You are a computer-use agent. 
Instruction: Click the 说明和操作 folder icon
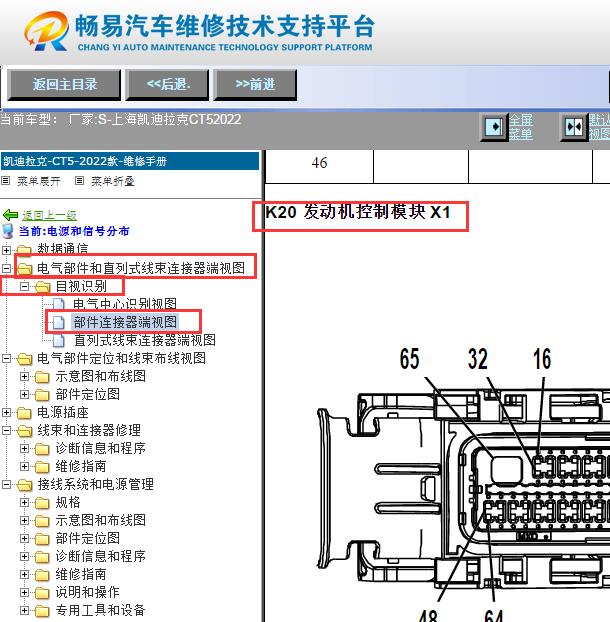pyautogui.click(x=42, y=593)
